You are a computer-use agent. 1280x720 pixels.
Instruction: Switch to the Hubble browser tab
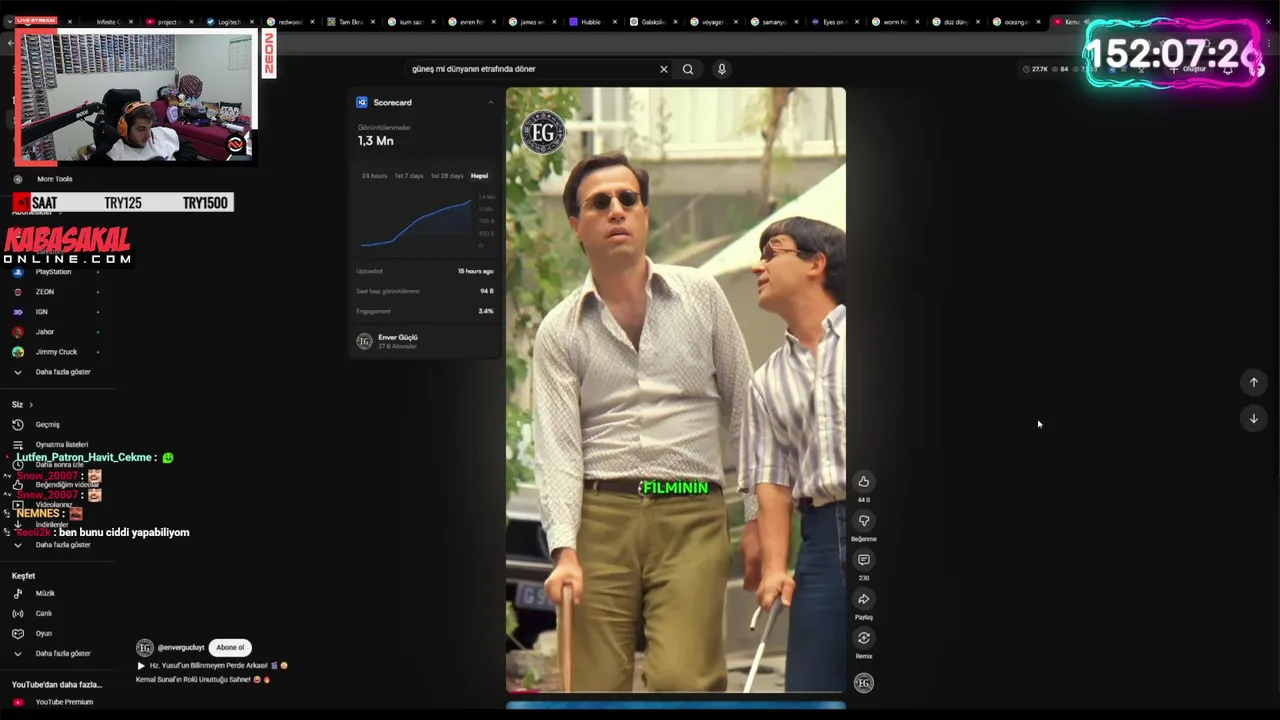[x=591, y=21]
